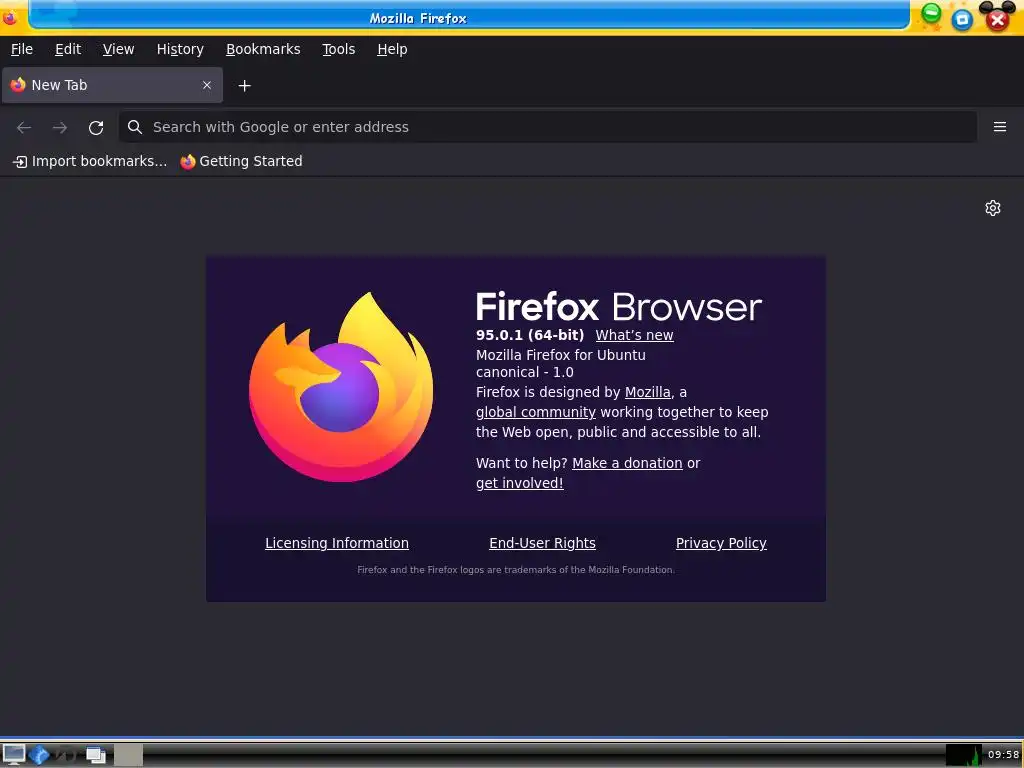Open End-User Rights link

click(x=542, y=543)
